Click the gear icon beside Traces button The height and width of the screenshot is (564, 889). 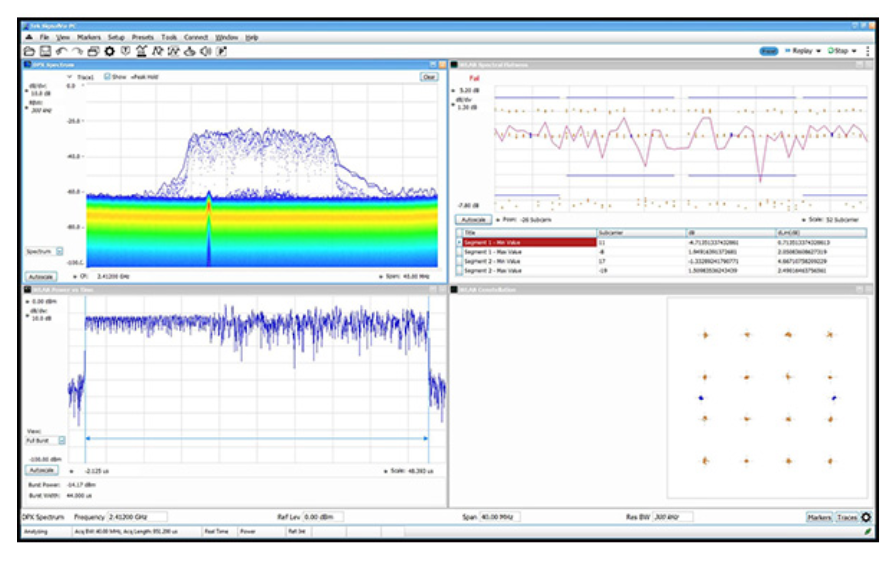click(x=865, y=518)
